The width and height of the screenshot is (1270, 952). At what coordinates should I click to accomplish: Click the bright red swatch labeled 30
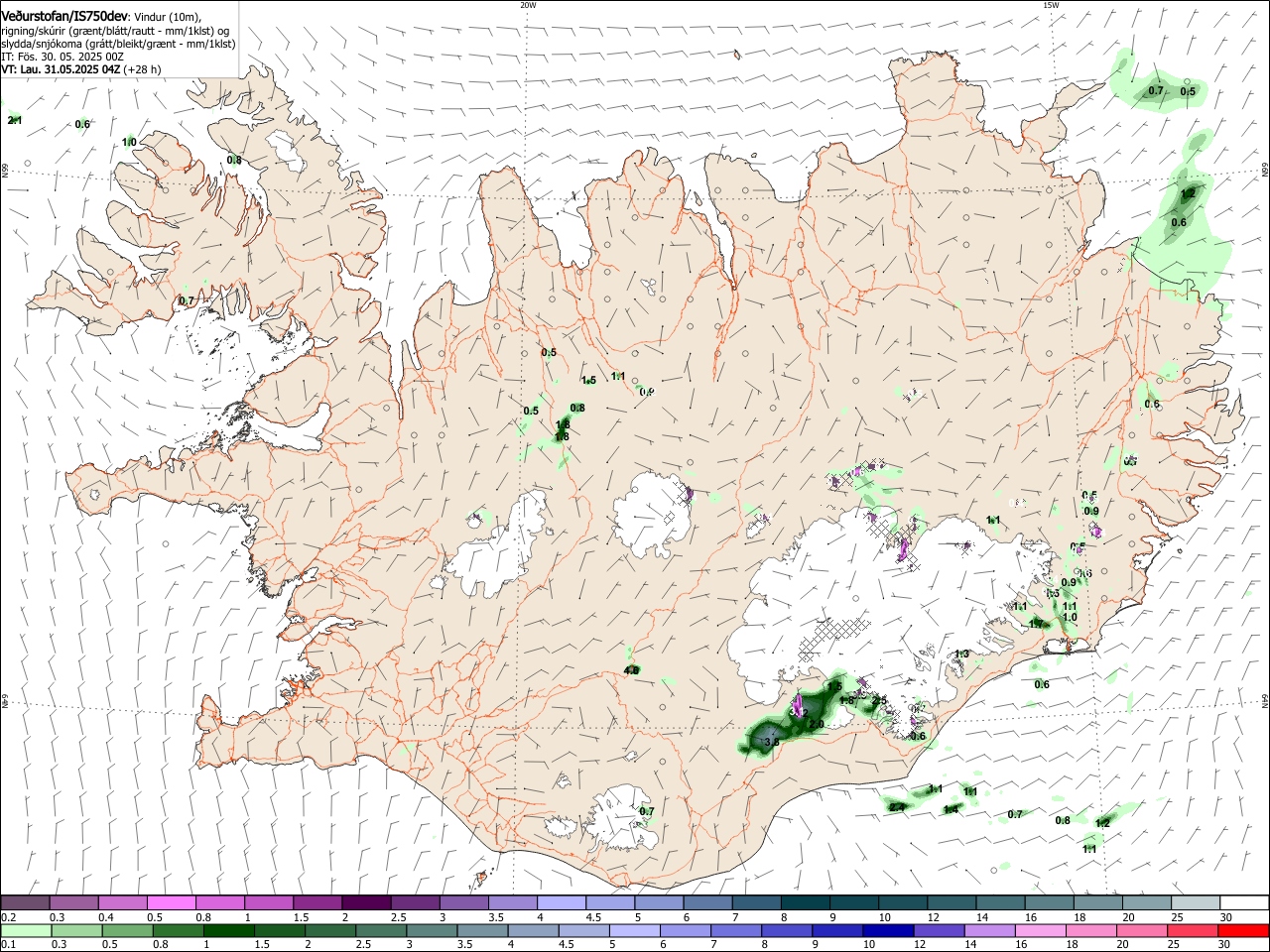click(x=1244, y=930)
